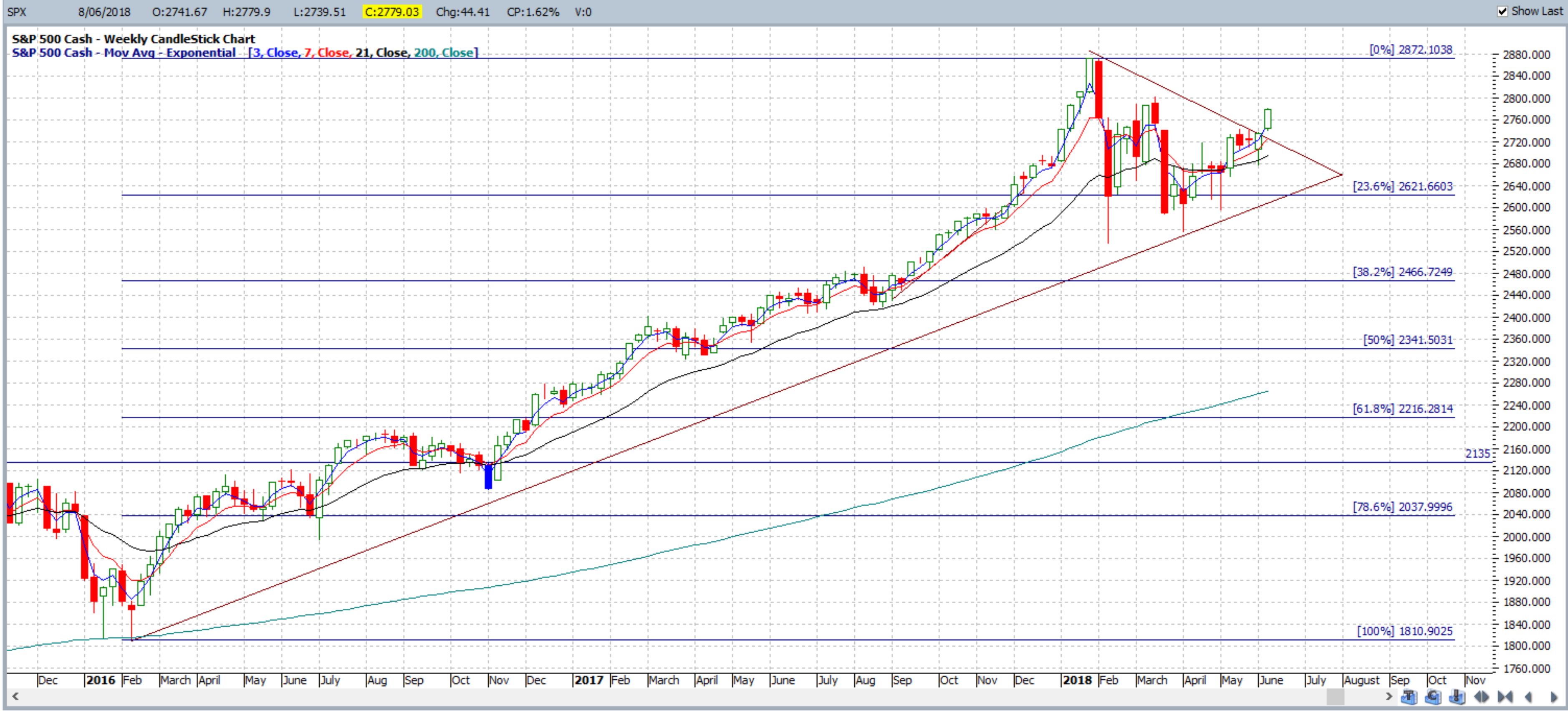Click the 1760.000 price axis label
Screen dimensions: 1568x711
(x=1526, y=668)
